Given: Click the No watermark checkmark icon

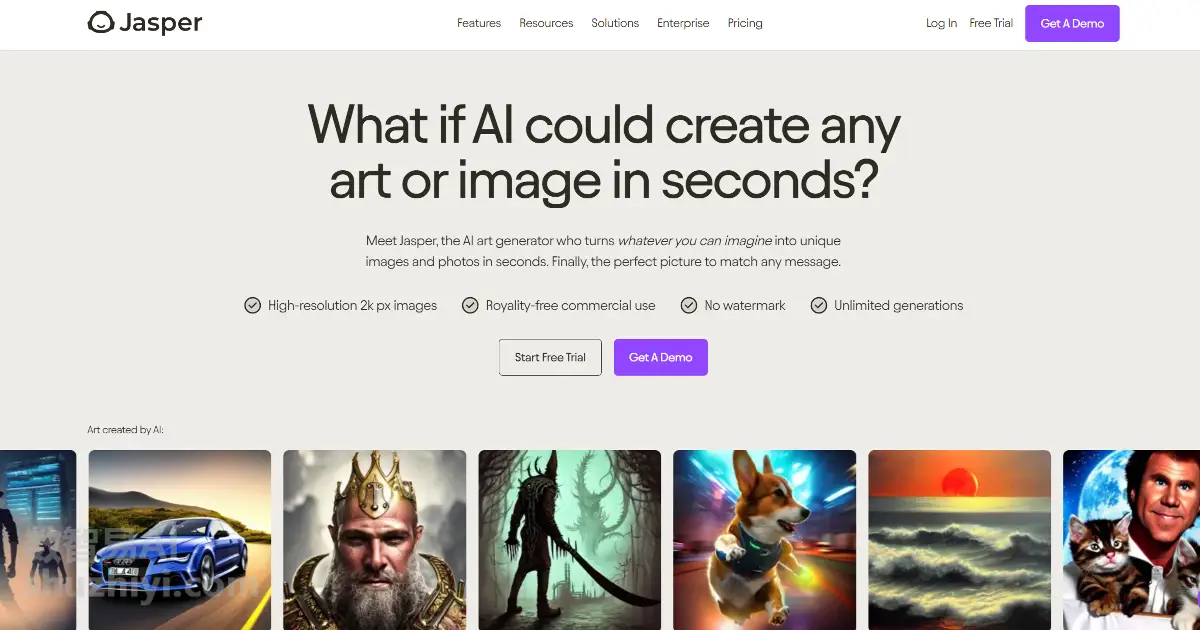Looking at the screenshot, I should tap(689, 305).
